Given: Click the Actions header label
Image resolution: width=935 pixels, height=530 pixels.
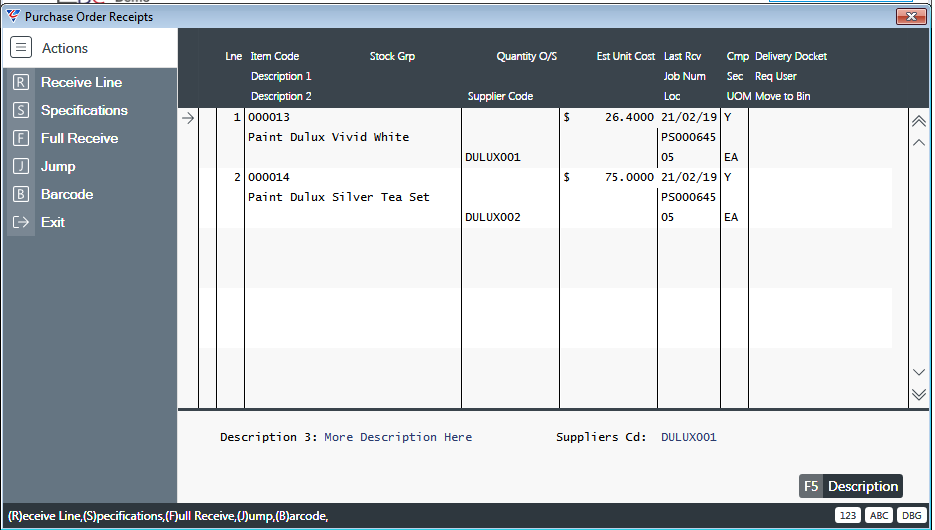Looking at the screenshot, I should (x=64, y=48).
